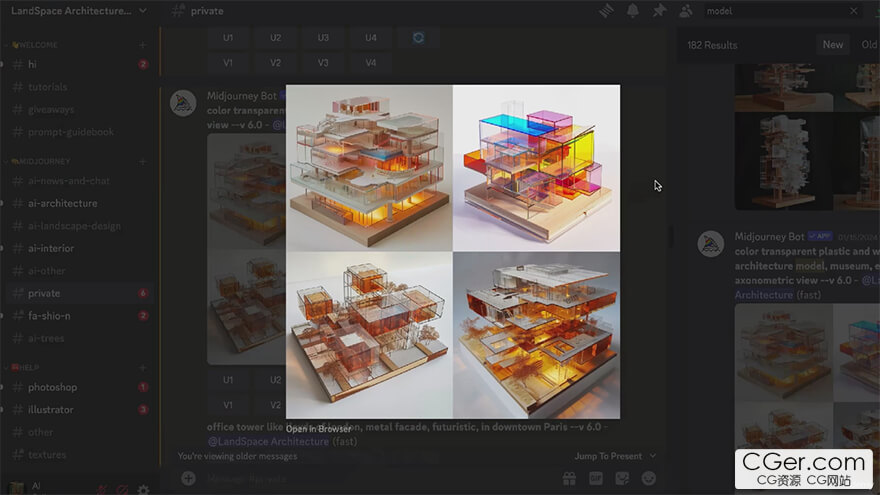Viewport: 880px width, 495px height.
Task: Open the sticker picker icon
Action: (x=622, y=478)
